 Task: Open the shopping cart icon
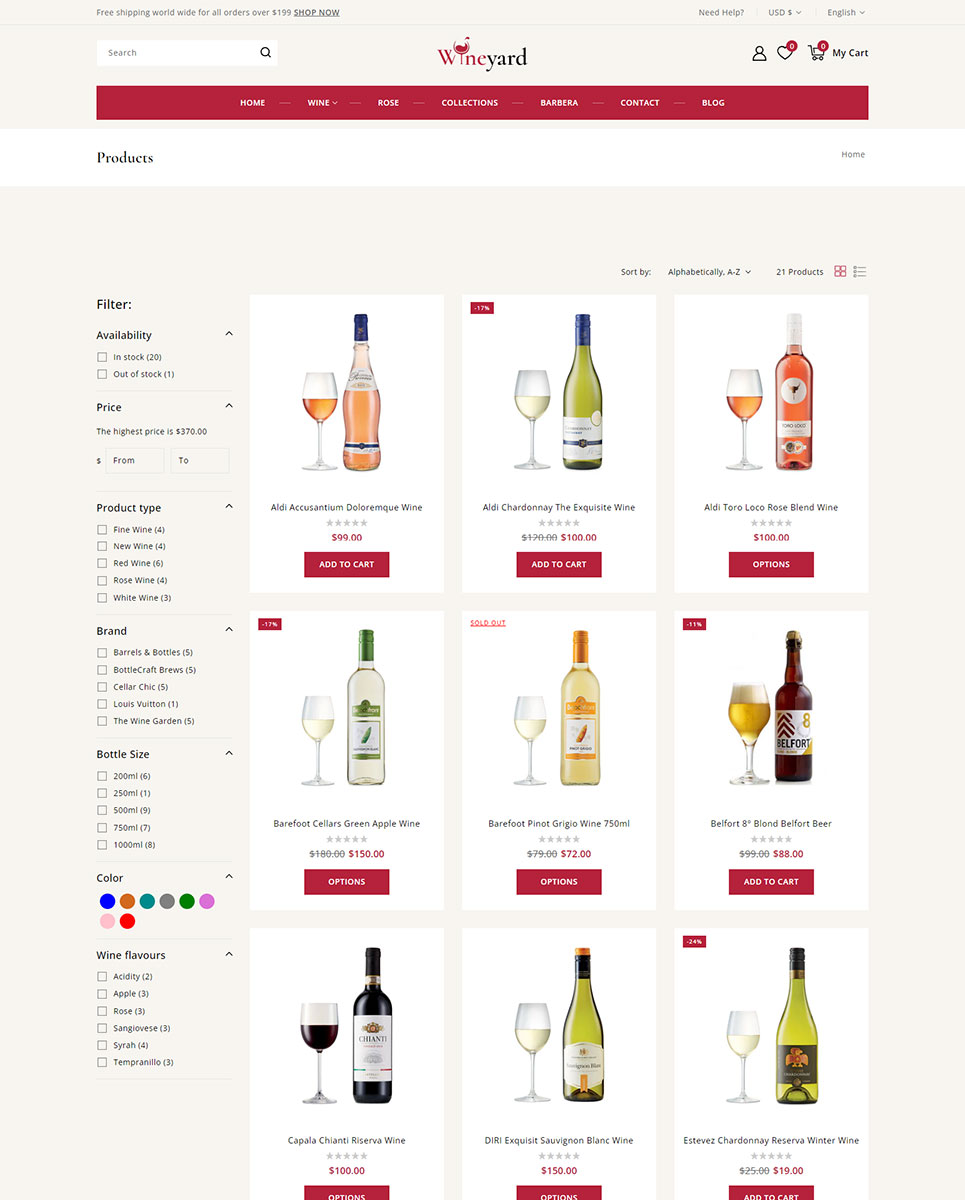pyautogui.click(x=816, y=53)
